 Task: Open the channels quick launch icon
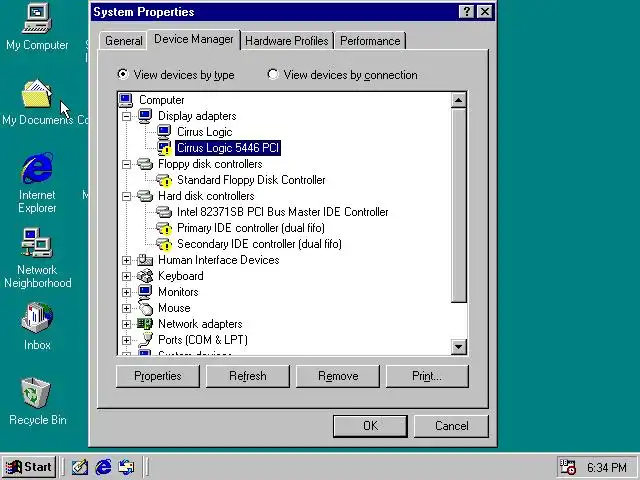point(126,467)
